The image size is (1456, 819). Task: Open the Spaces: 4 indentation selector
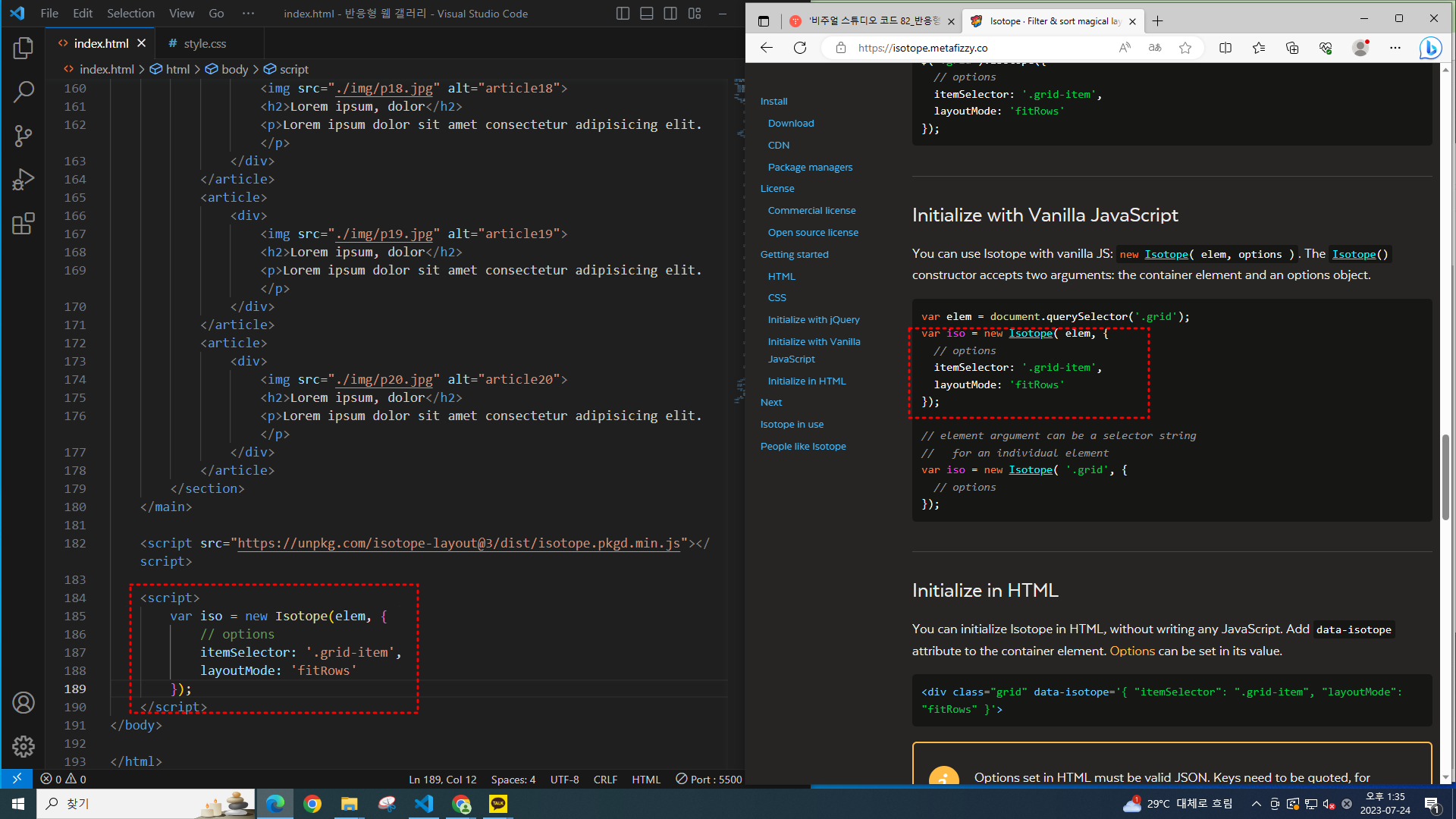point(513,780)
